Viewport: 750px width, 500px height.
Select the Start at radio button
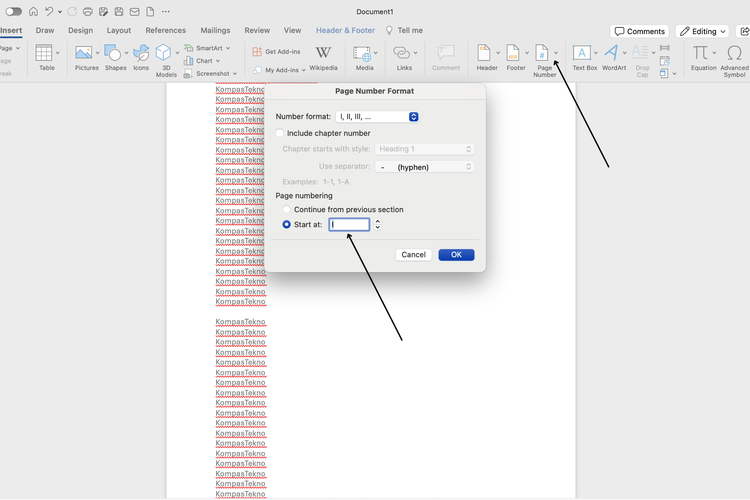(287, 224)
